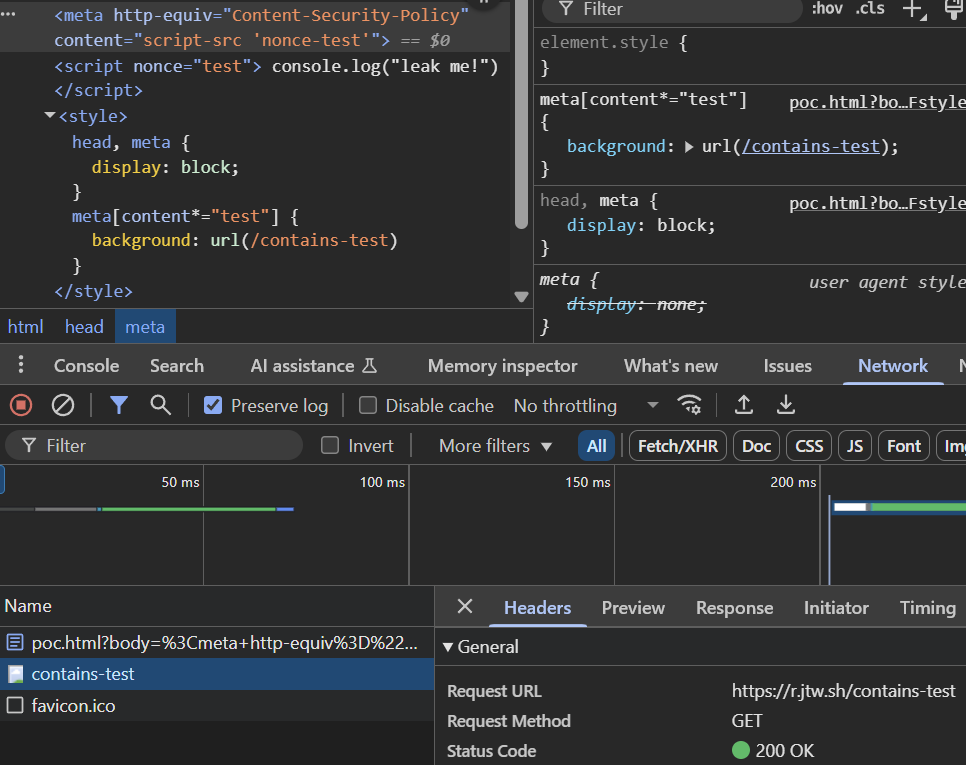Open AI assistance tab
The width and height of the screenshot is (966, 765).
[314, 366]
